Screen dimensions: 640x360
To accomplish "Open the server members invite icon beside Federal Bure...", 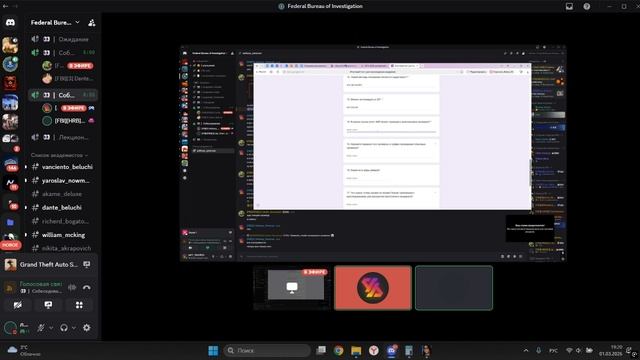I will [92, 23].
